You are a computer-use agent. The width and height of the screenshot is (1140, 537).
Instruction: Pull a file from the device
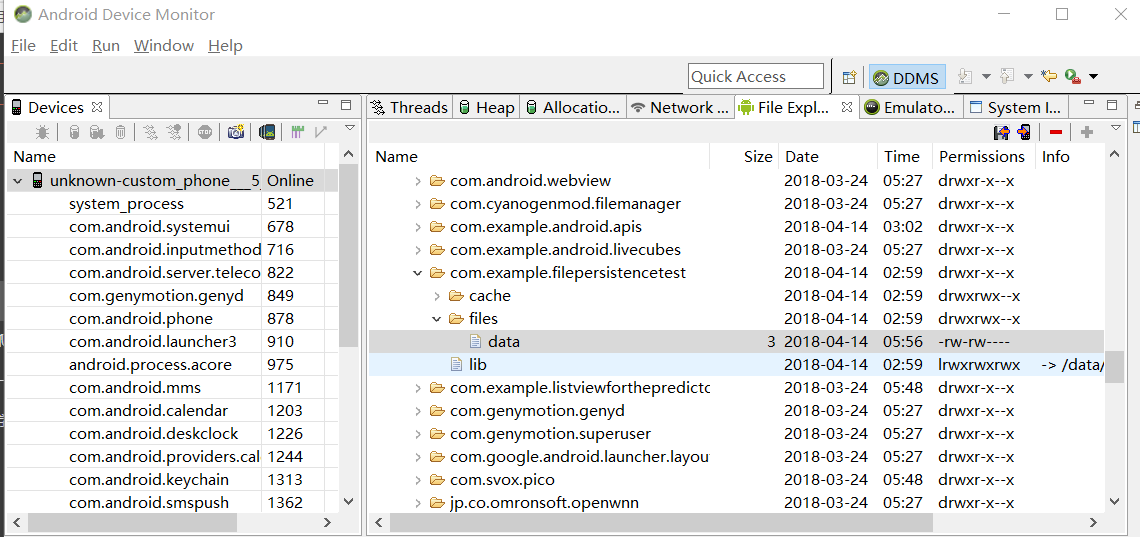click(1001, 132)
